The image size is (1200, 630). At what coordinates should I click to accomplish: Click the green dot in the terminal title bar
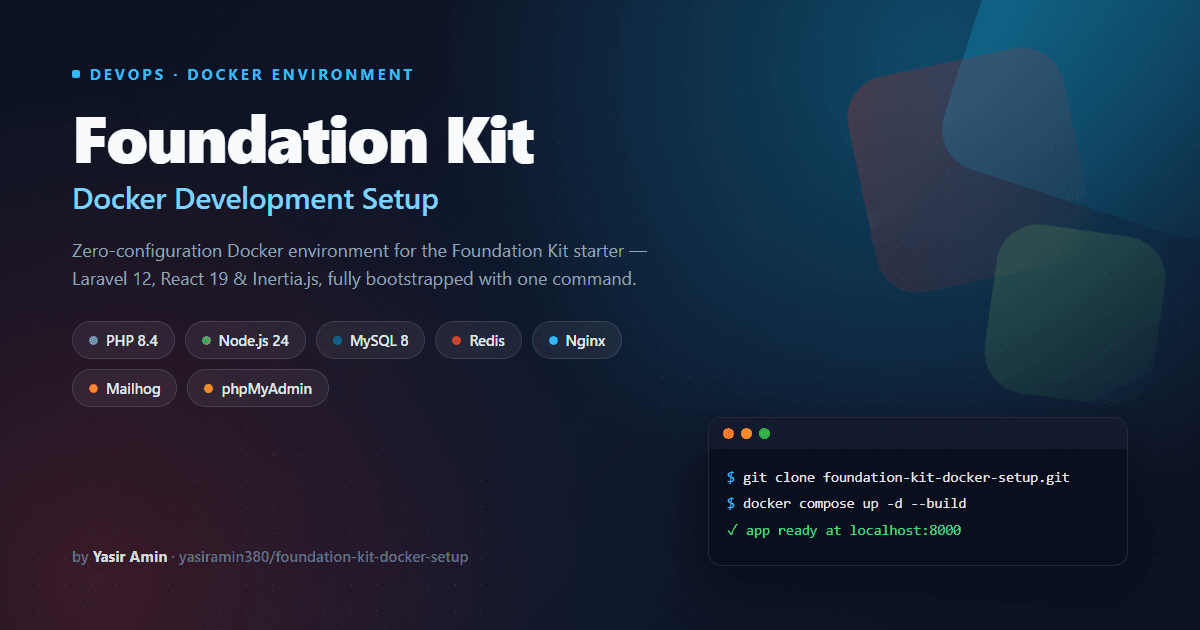764,434
